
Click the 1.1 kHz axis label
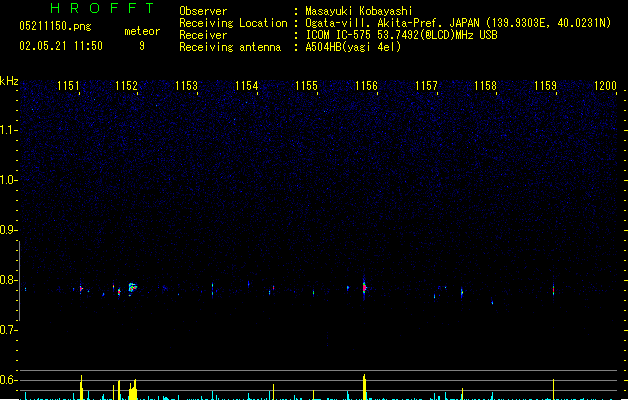pos(7,130)
